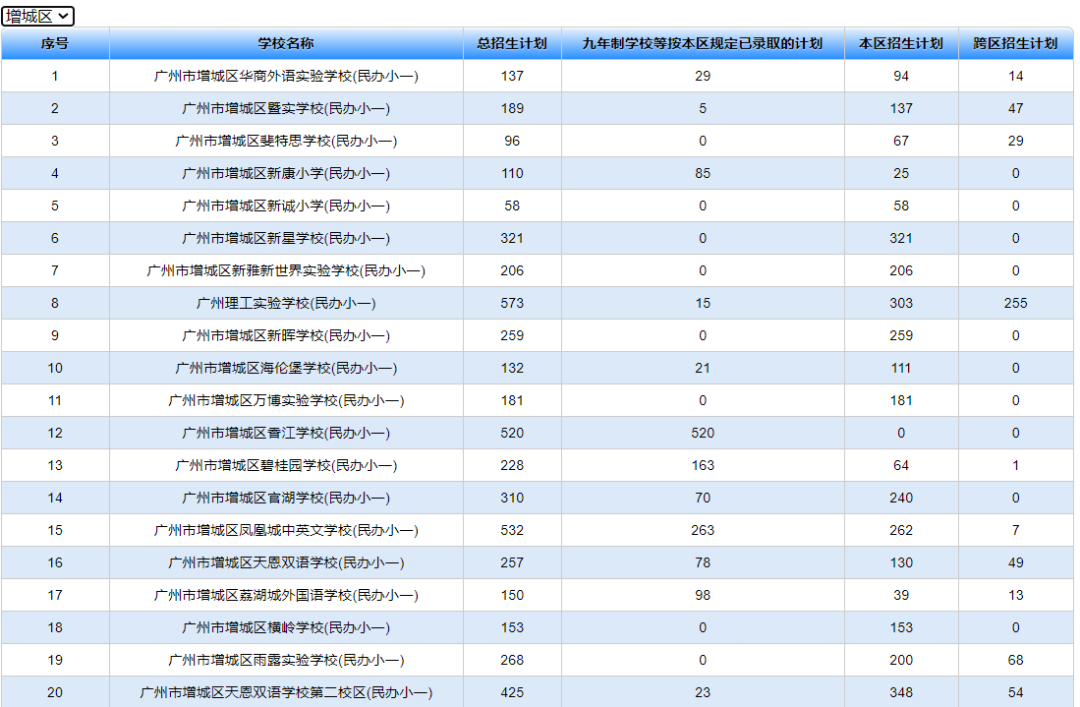Select 广州市增城区海伦堡学校(民办小一) cell
Viewport: 1080px width, 707px height.
[x=286, y=368]
